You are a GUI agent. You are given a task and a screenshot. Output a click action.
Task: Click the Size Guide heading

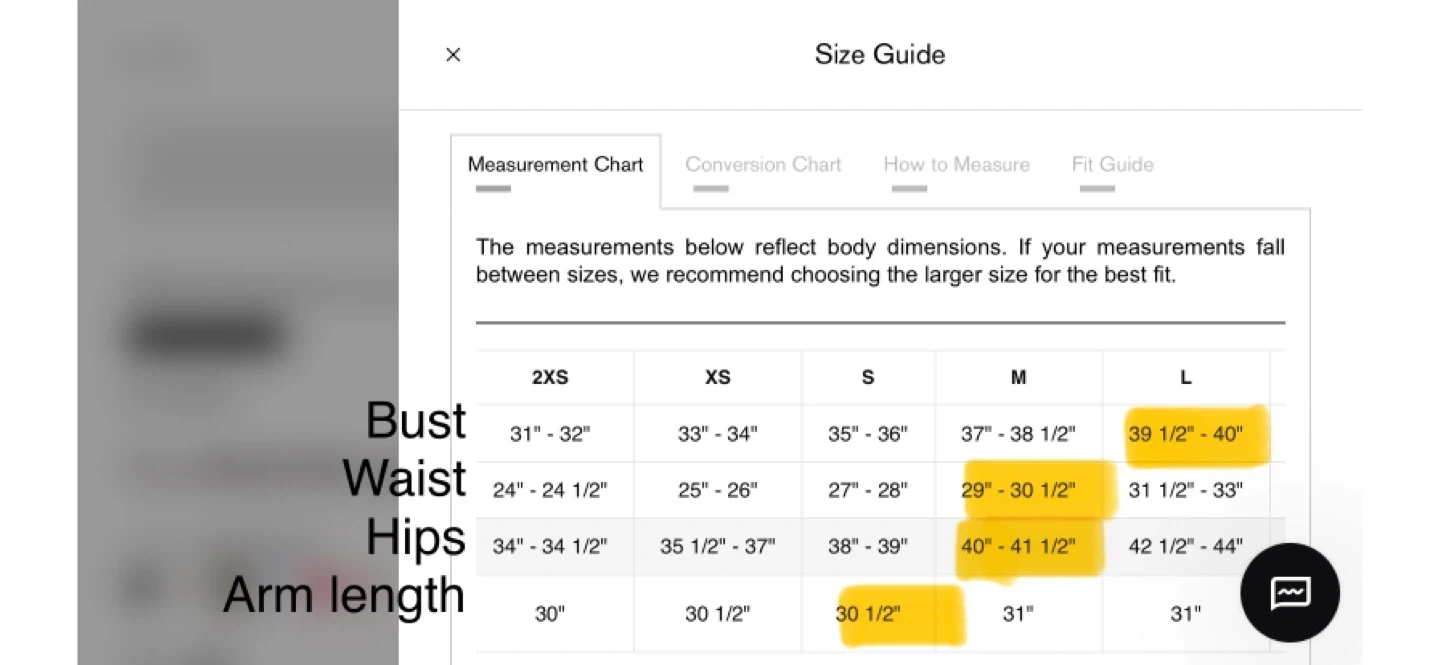pyautogui.click(x=879, y=55)
